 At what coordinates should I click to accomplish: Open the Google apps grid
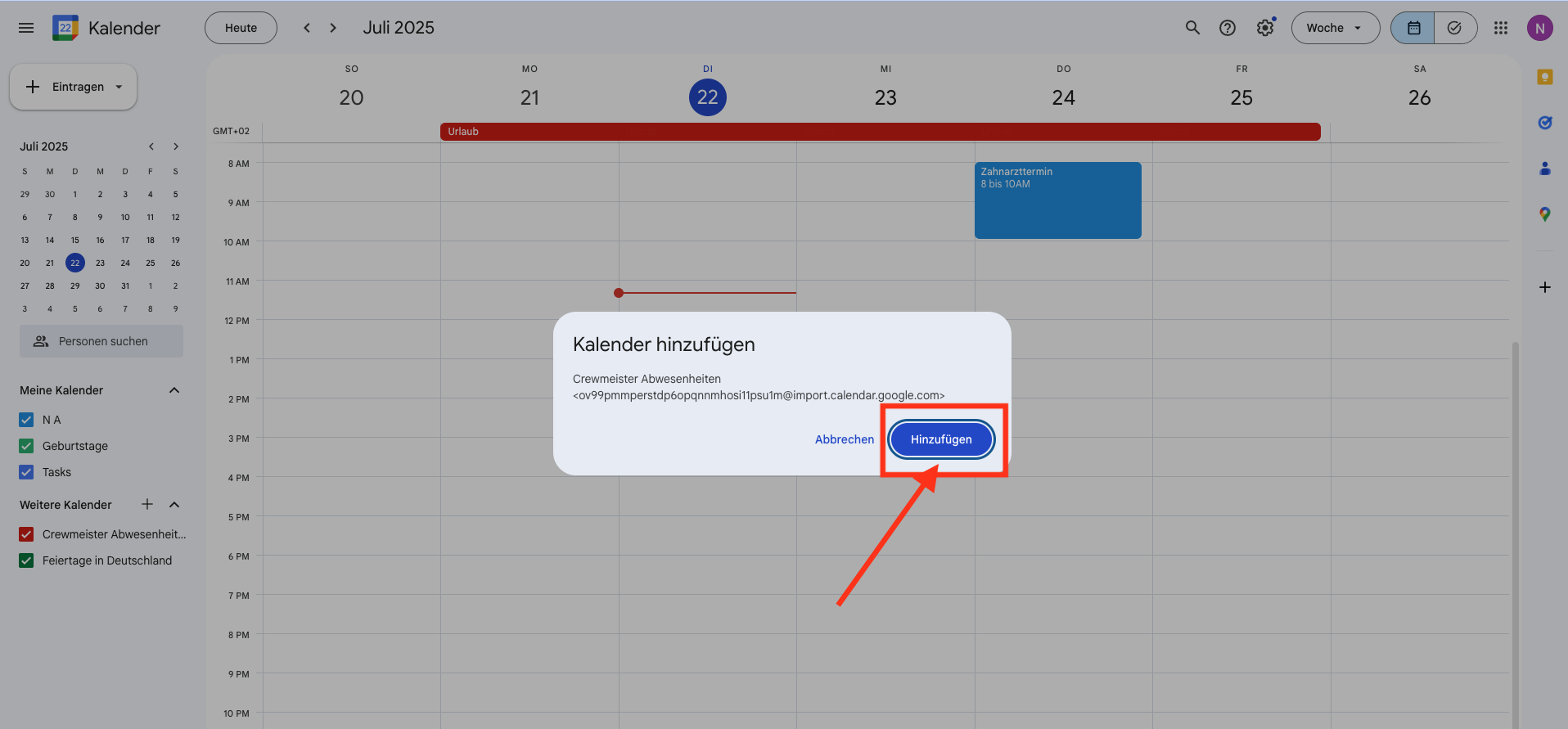point(1500,28)
